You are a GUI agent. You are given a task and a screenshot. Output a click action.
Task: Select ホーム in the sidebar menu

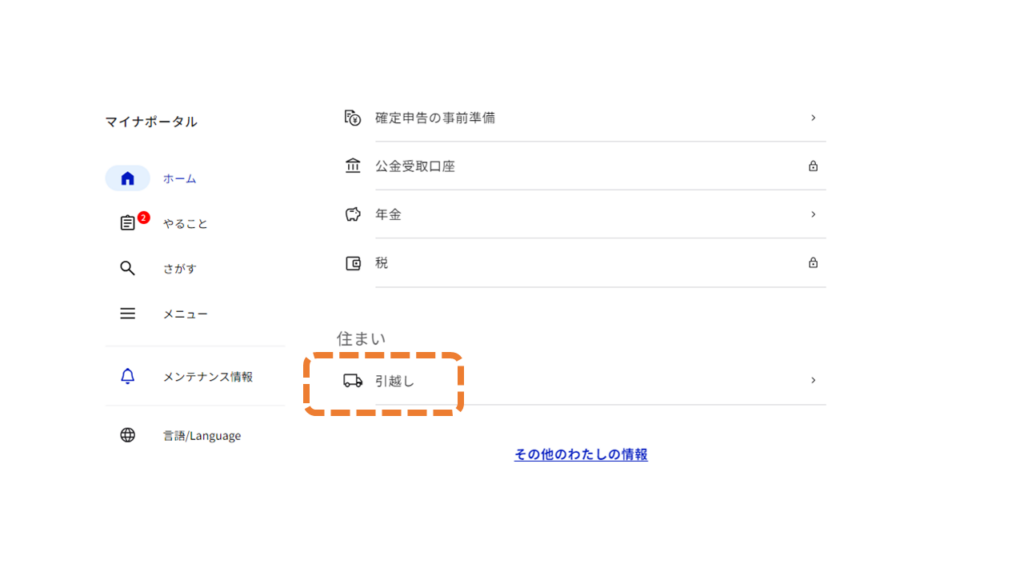(180, 179)
